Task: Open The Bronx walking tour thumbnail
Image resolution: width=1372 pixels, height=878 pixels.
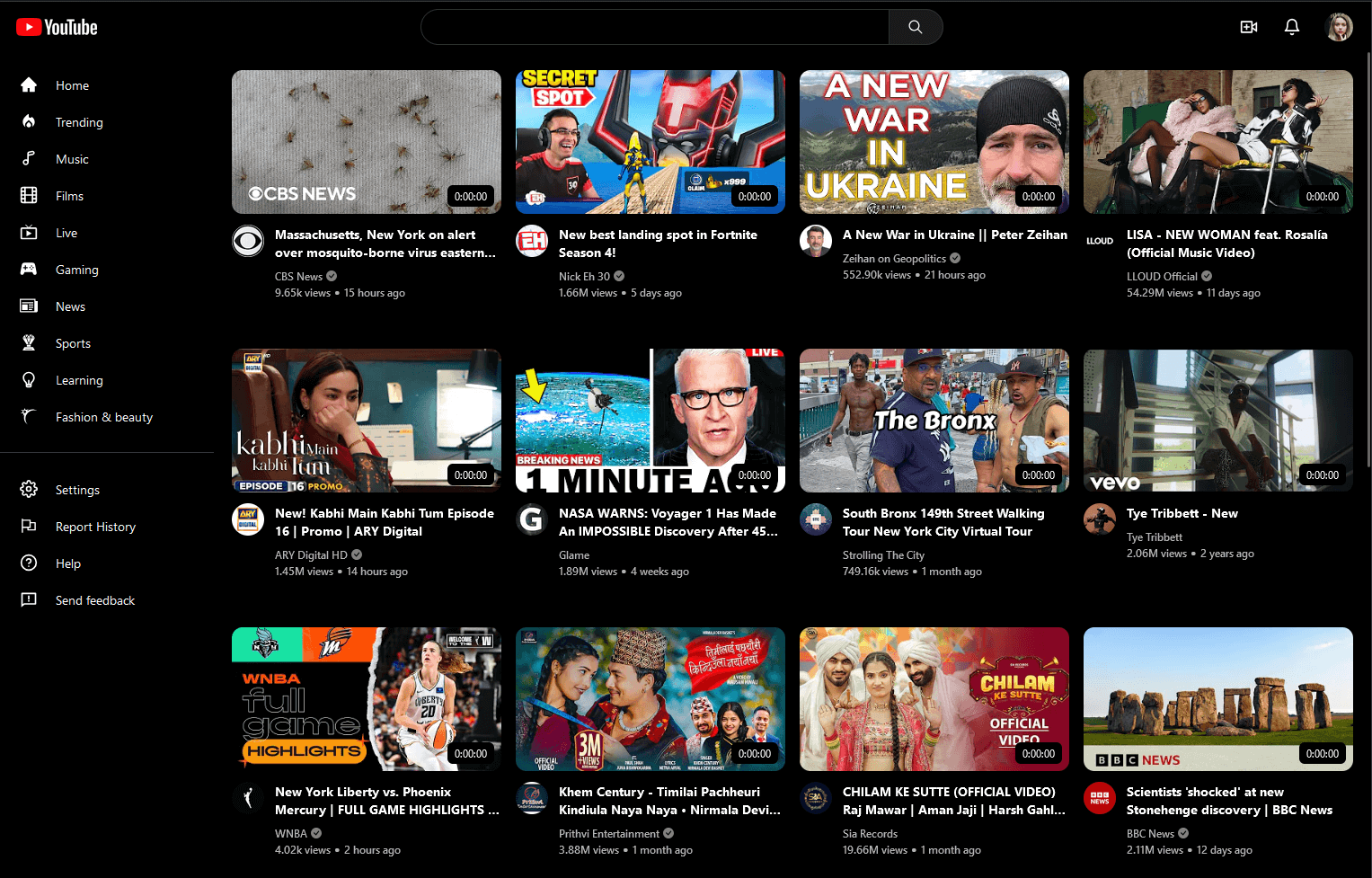Action: tap(934, 421)
